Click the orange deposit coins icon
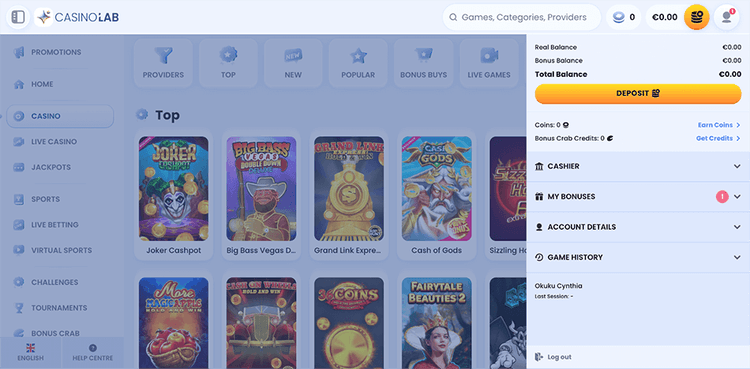The width and height of the screenshot is (750, 369). (696, 17)
